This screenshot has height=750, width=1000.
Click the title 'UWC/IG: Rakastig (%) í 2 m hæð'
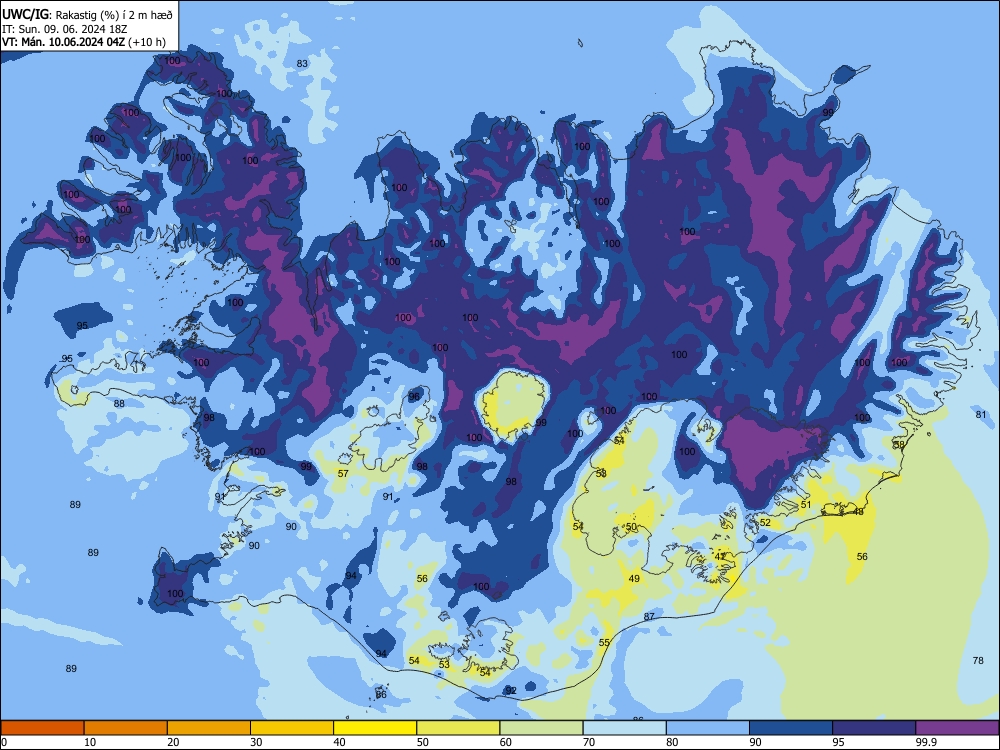pyautogui.click(x=87, y=15)
